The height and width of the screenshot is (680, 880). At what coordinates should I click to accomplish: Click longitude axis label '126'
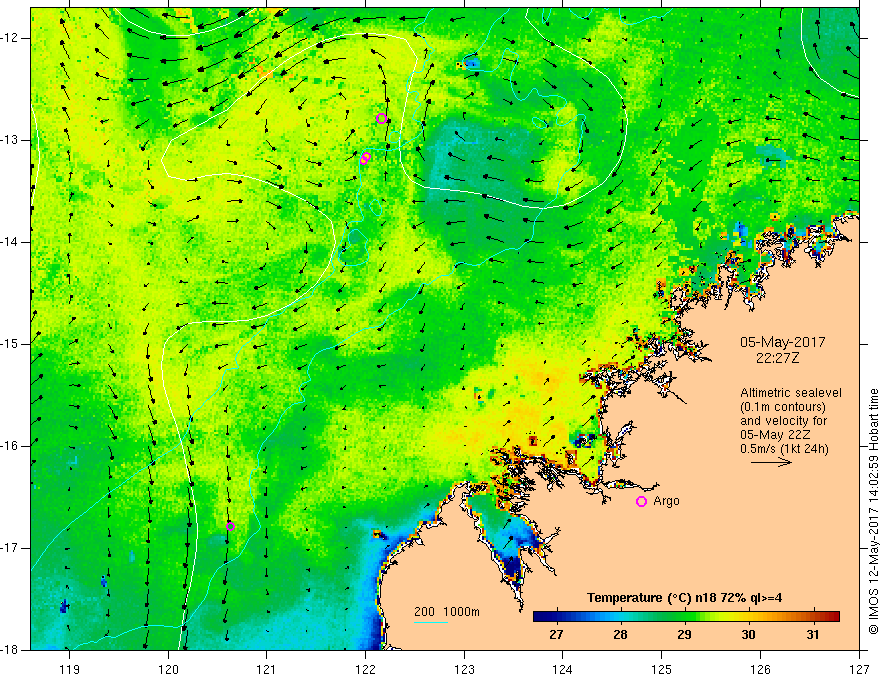pos(760,669)
